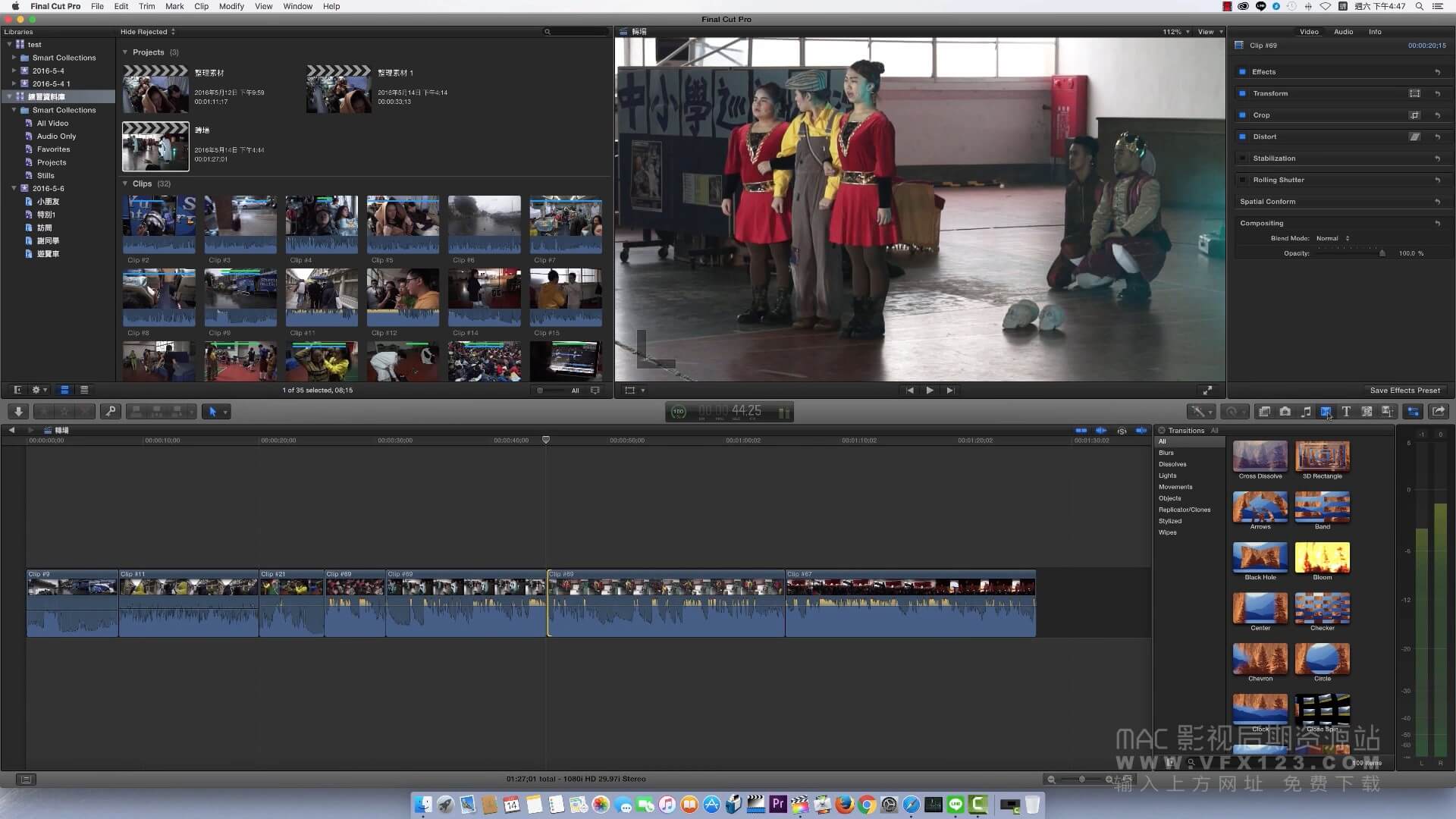Viewport: 1456px width, 819px height.
Task: Click the Share export icon
Action: (1439, 411)
